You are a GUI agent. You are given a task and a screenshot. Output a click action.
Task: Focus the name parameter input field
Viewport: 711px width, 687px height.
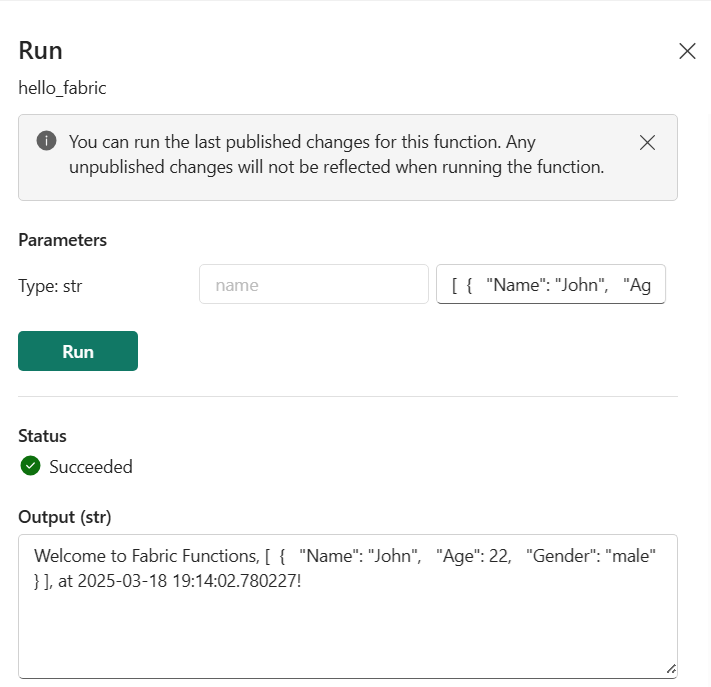[313, 285]
